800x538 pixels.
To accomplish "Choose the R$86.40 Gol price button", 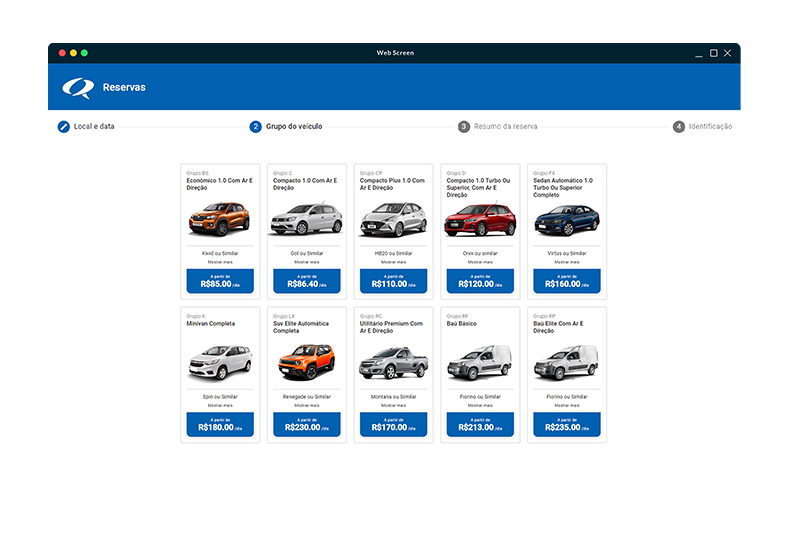I will (x=307, y=281).
